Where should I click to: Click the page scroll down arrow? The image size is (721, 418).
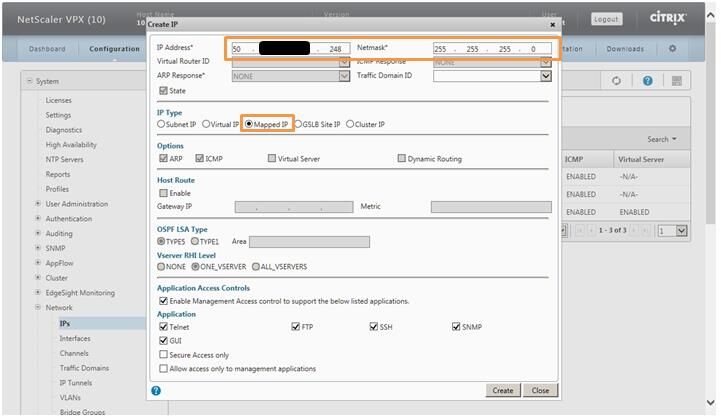click(x=711, y=403)
